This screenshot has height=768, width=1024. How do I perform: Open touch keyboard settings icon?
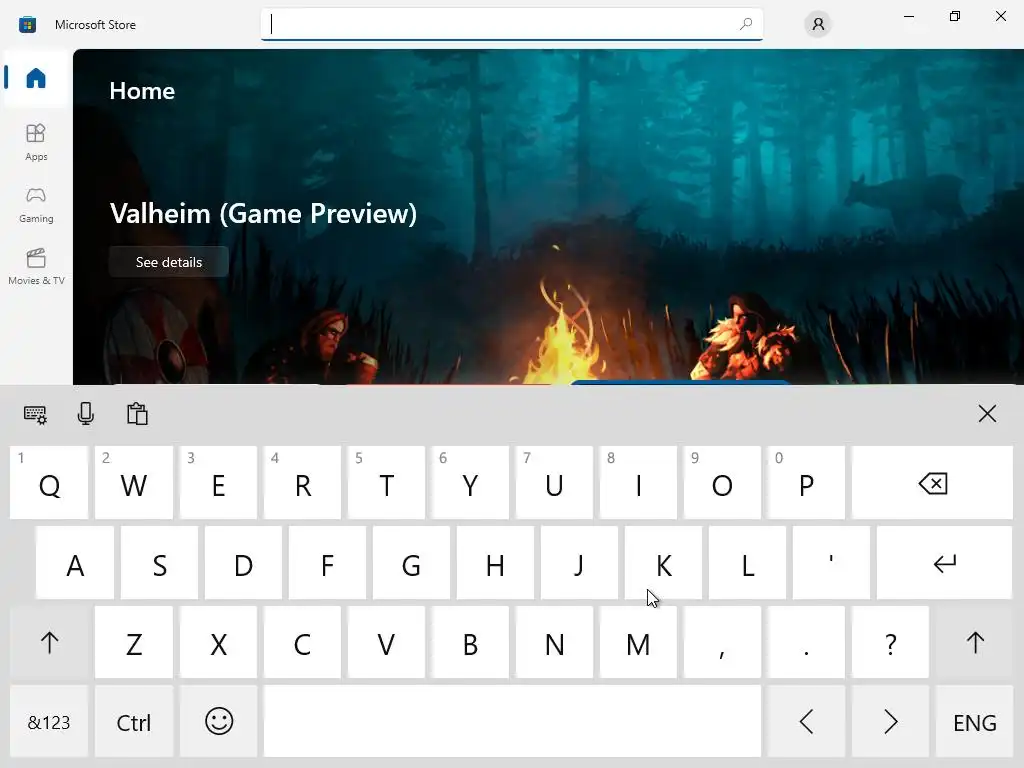pos(35,414)
